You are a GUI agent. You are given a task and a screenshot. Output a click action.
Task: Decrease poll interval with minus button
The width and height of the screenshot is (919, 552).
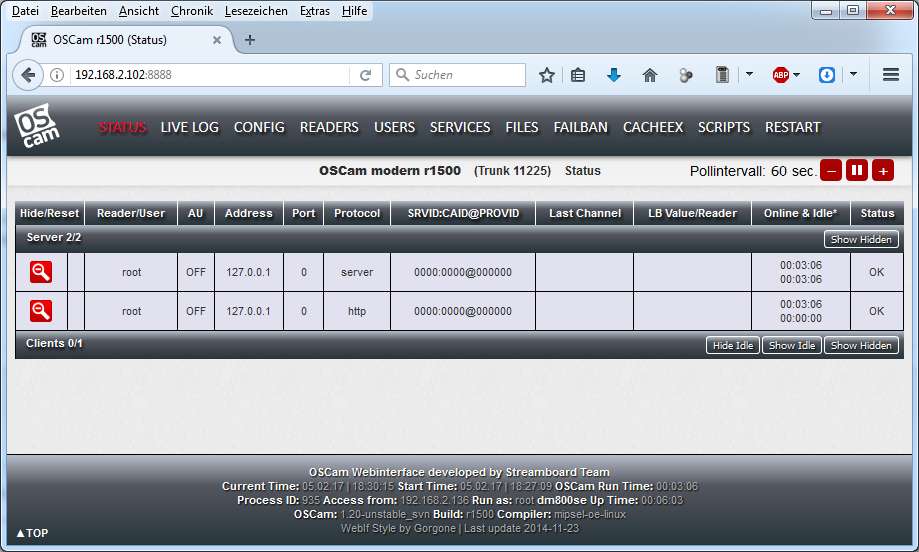click(x=831, y=171)
